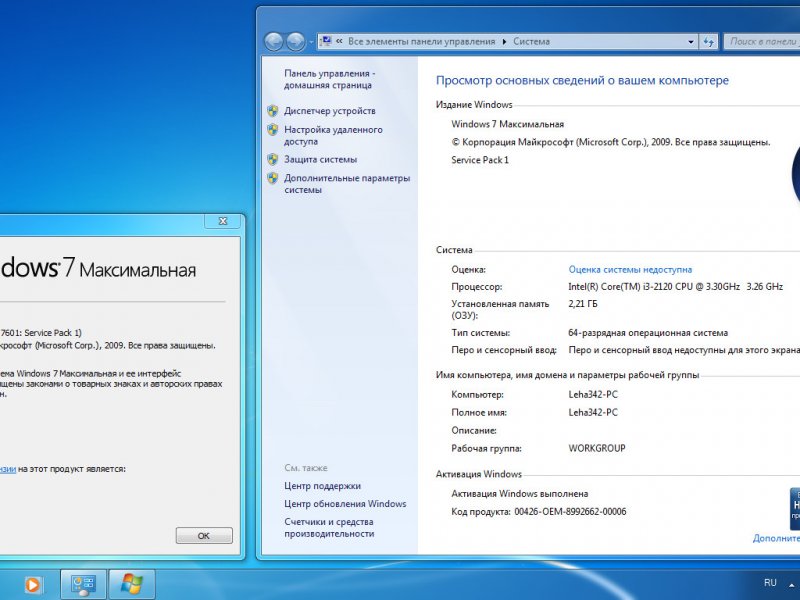
Task: Expand breadcrumb arrow before 'Система'
Action: 504,42
